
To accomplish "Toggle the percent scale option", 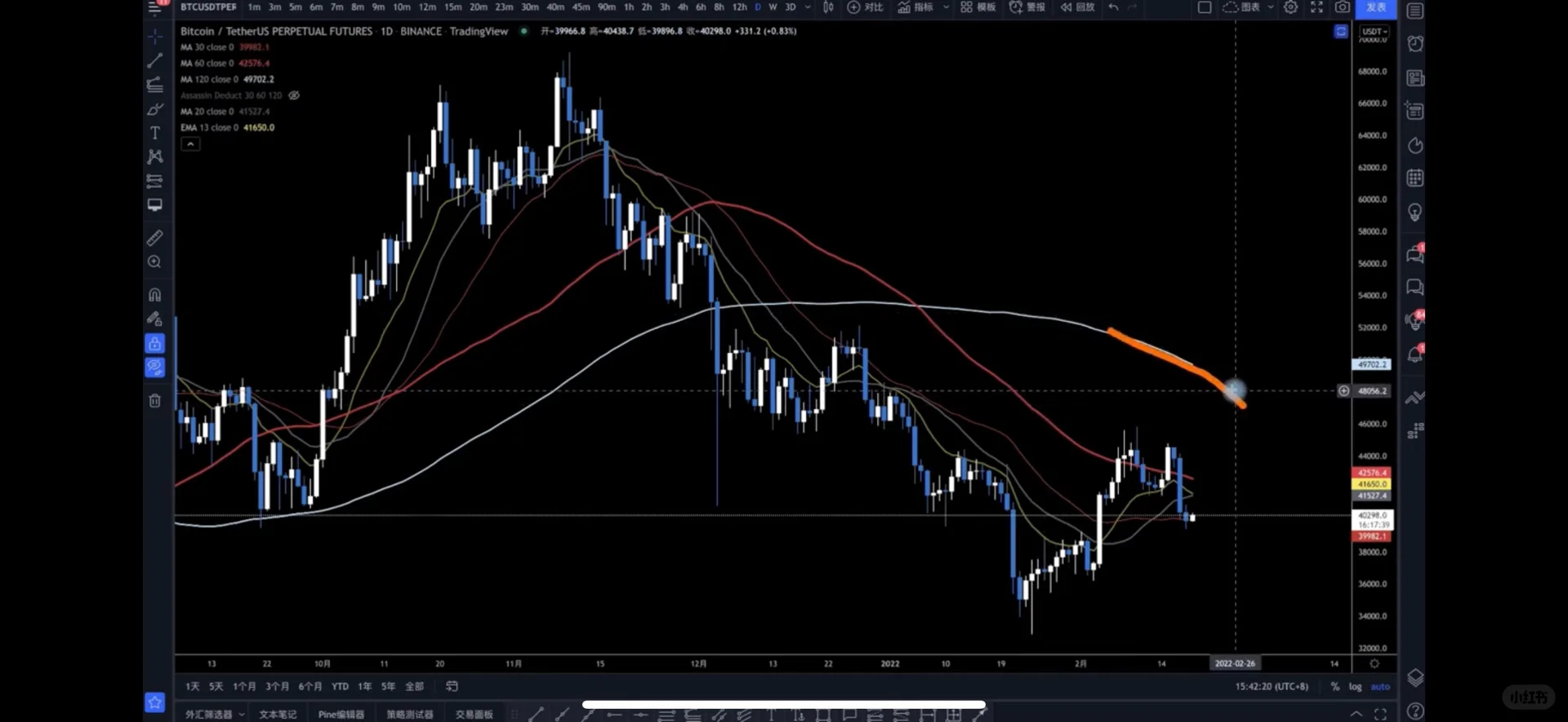I will pyautogui.click(x=1335, y=687).
